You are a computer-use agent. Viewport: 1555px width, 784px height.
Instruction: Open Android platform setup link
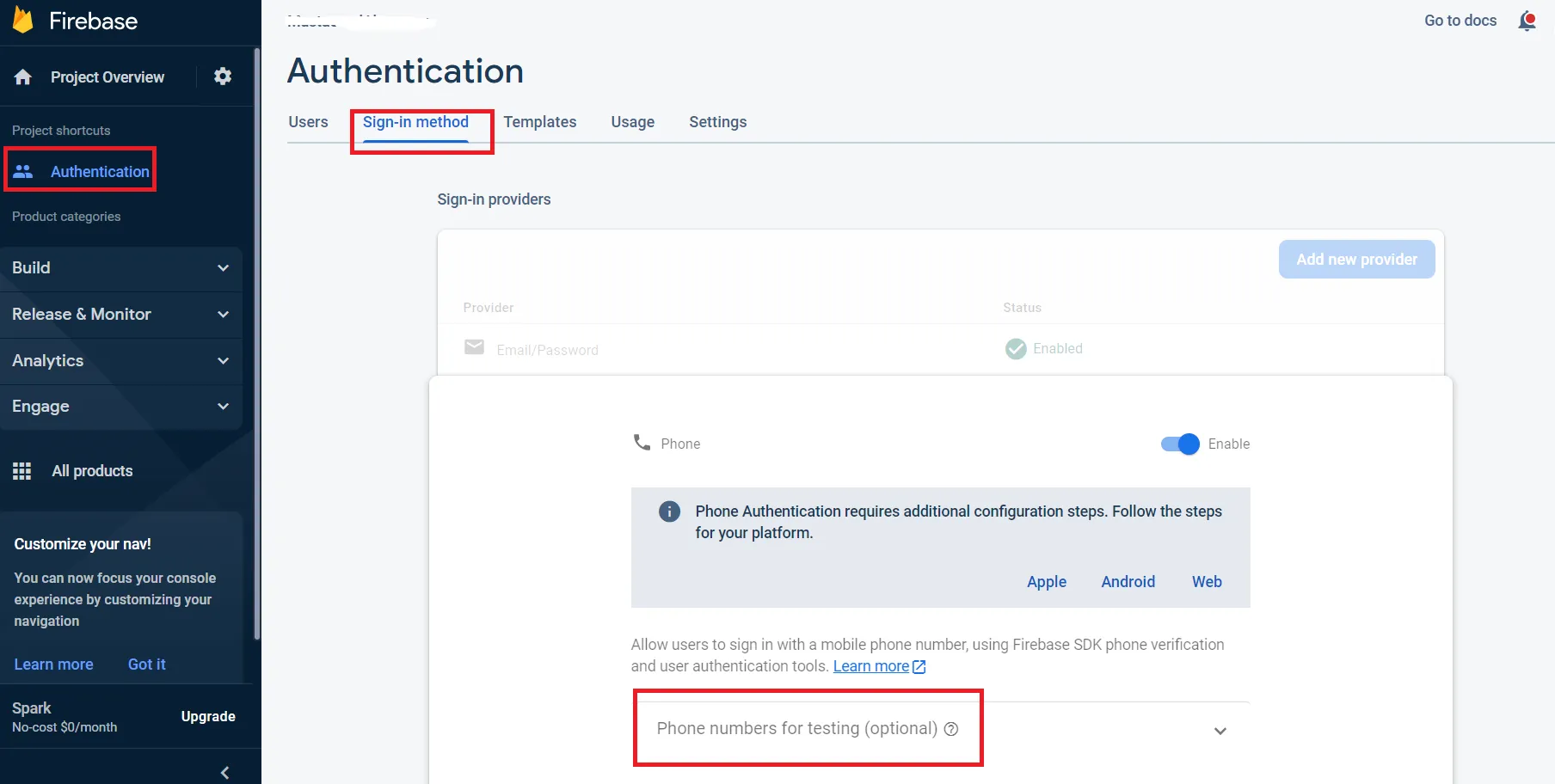pyautogui.click(x=1128, y=582)
